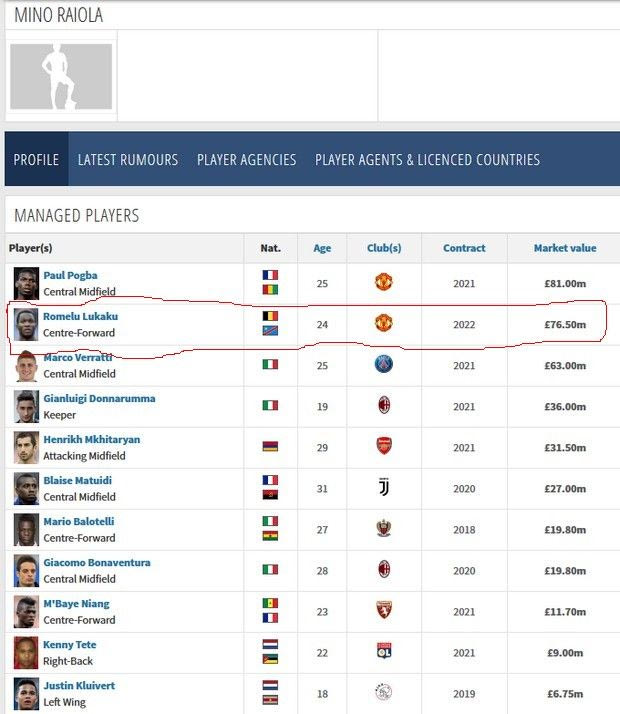Click PSG club crest for Verratti
Image resolution: width=620 pixels, height=714 pixels.
pyautogui.click(x=383, y=365)
